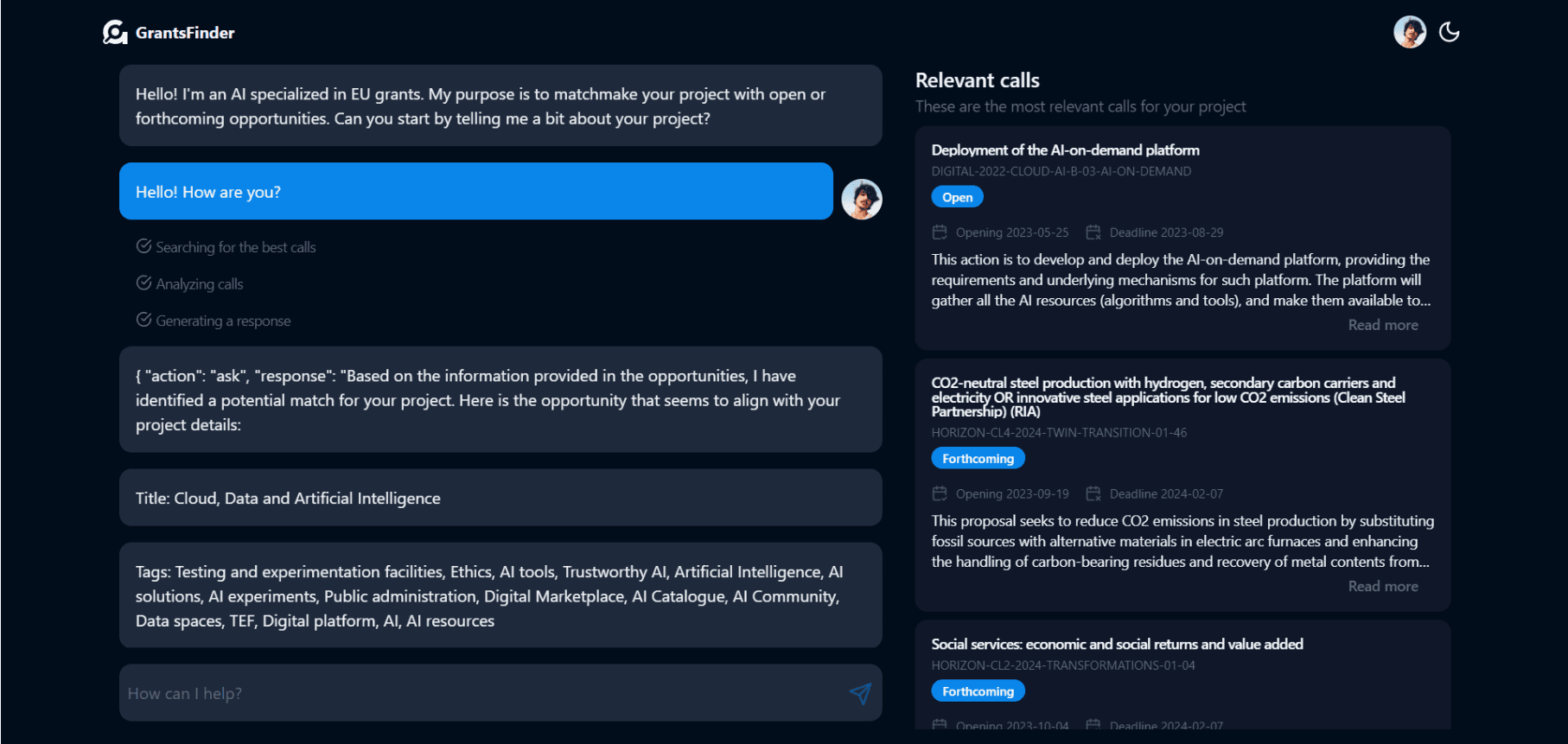Focus the How can I help input field

(484, 693)
